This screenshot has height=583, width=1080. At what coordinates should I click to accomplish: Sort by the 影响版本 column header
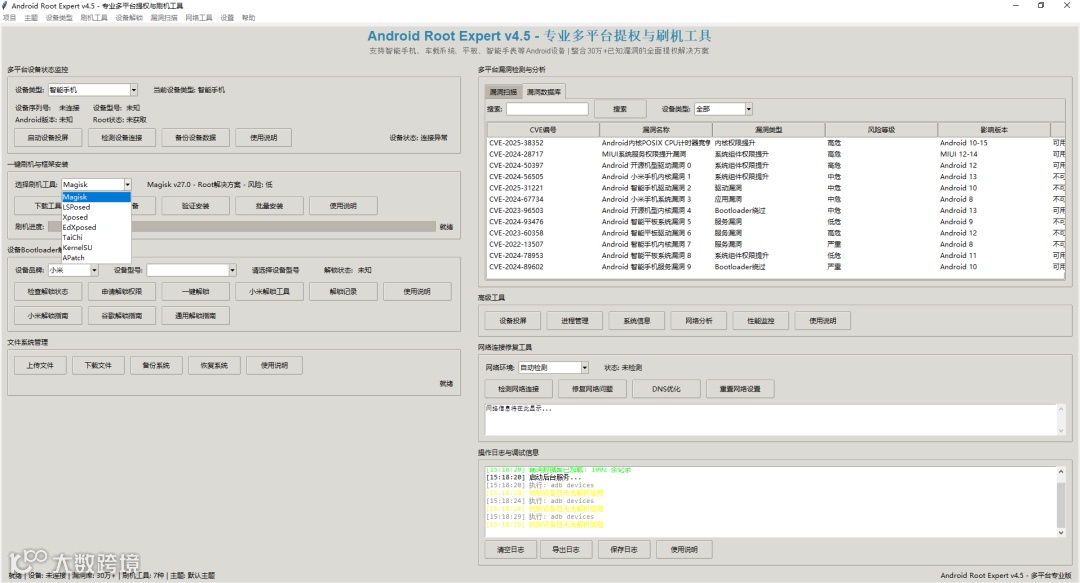(x=993, y=130)
